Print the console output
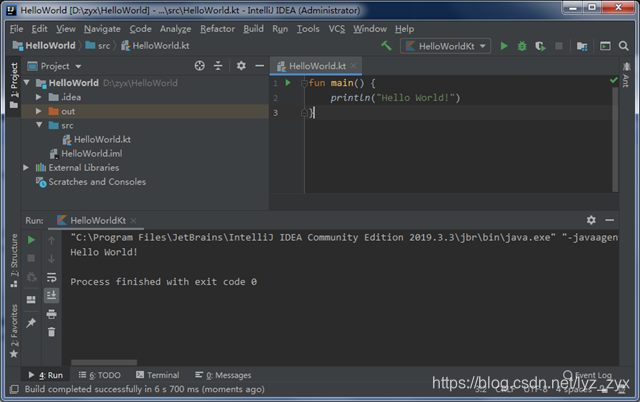640x402 pixels. click(x=51, y=314)
